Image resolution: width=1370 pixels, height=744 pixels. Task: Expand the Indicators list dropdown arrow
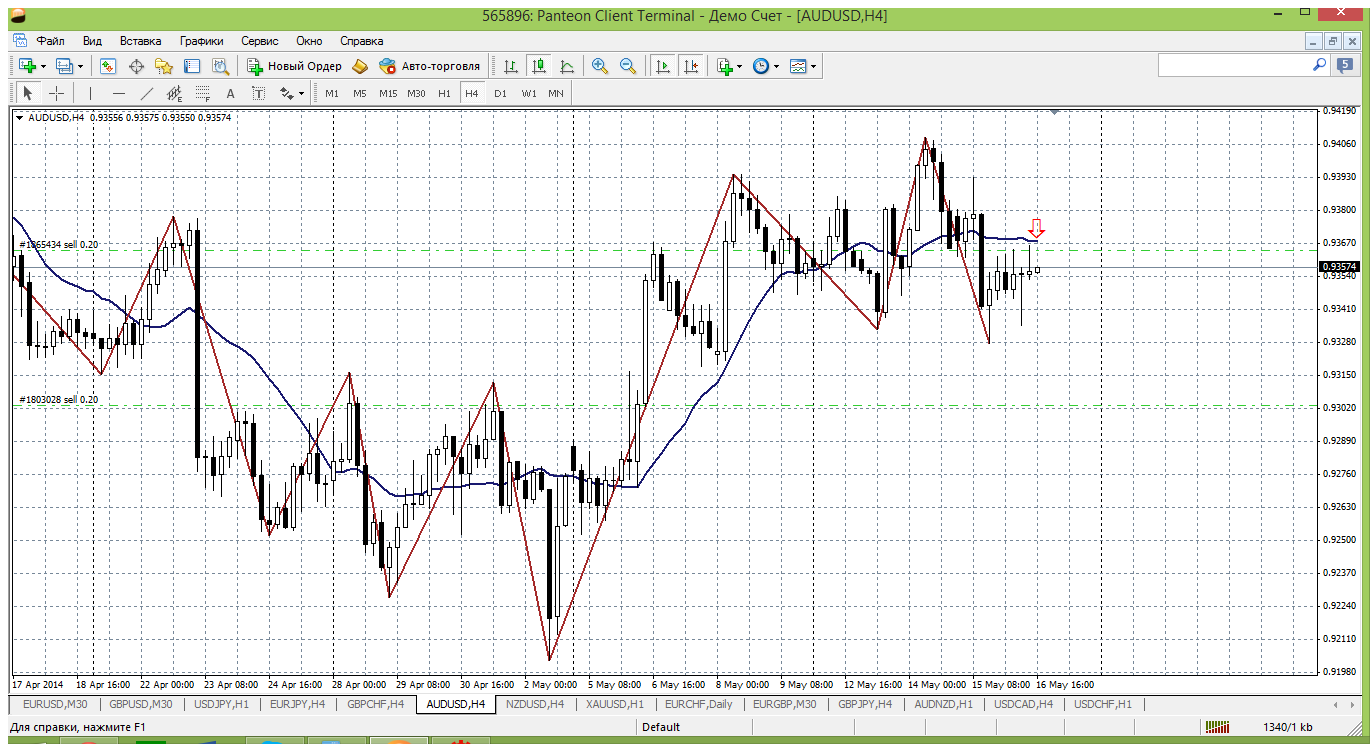tap(739, 67)
